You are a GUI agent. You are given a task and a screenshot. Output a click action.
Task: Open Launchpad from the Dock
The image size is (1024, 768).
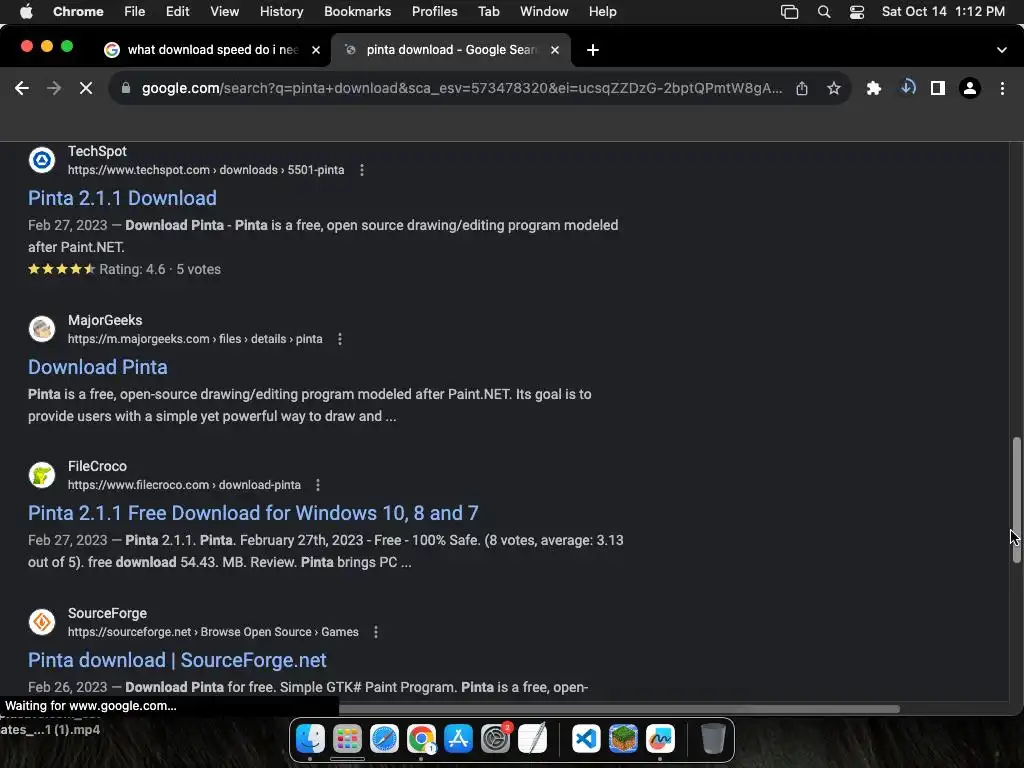click(347, 739)
